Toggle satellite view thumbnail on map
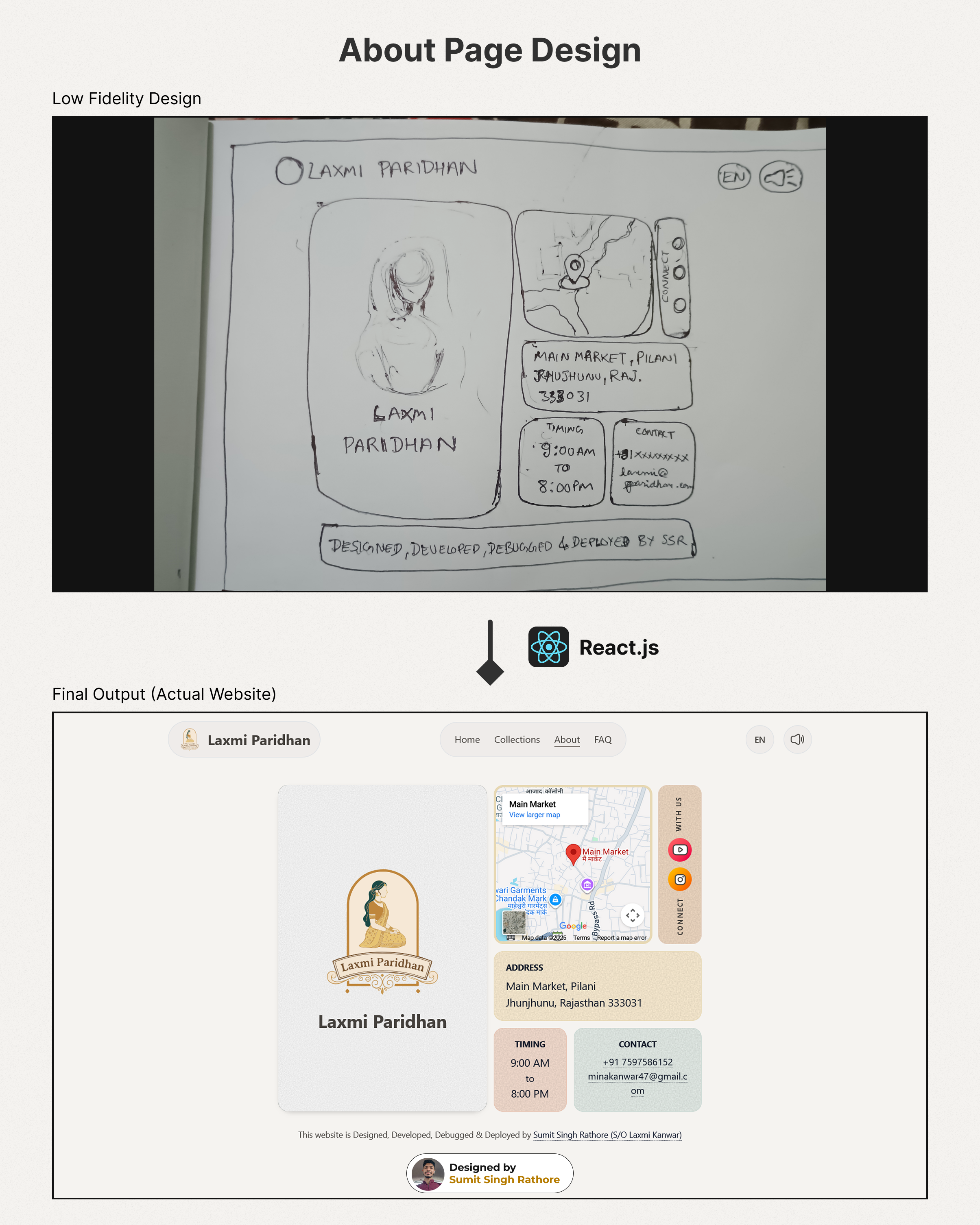980x1225 pixels. pyautogui.click(x=514, y=923)
